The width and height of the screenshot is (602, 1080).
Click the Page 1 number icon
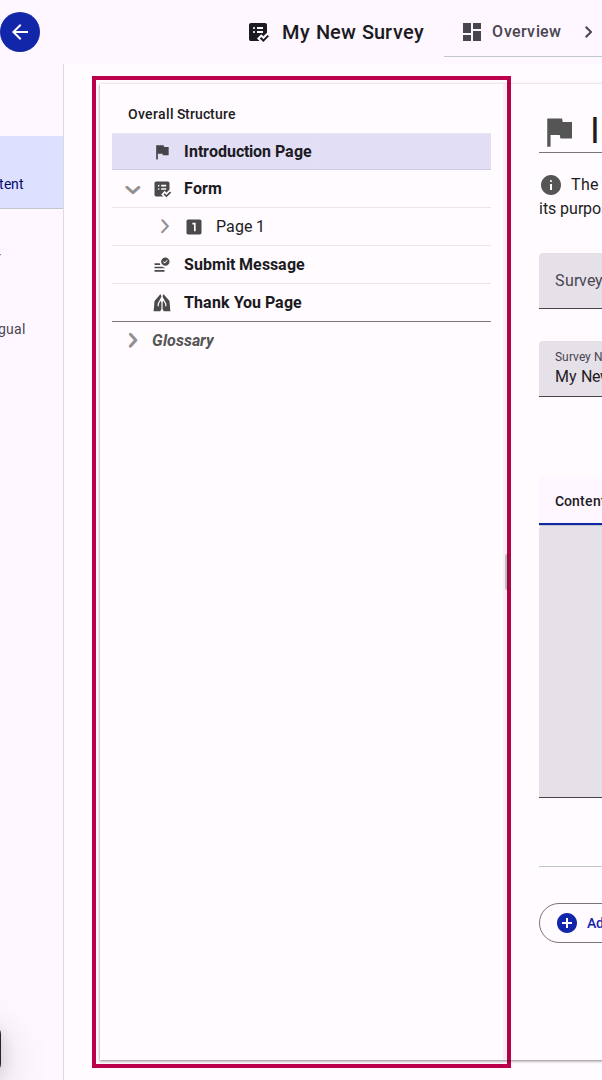pos(194,227)
